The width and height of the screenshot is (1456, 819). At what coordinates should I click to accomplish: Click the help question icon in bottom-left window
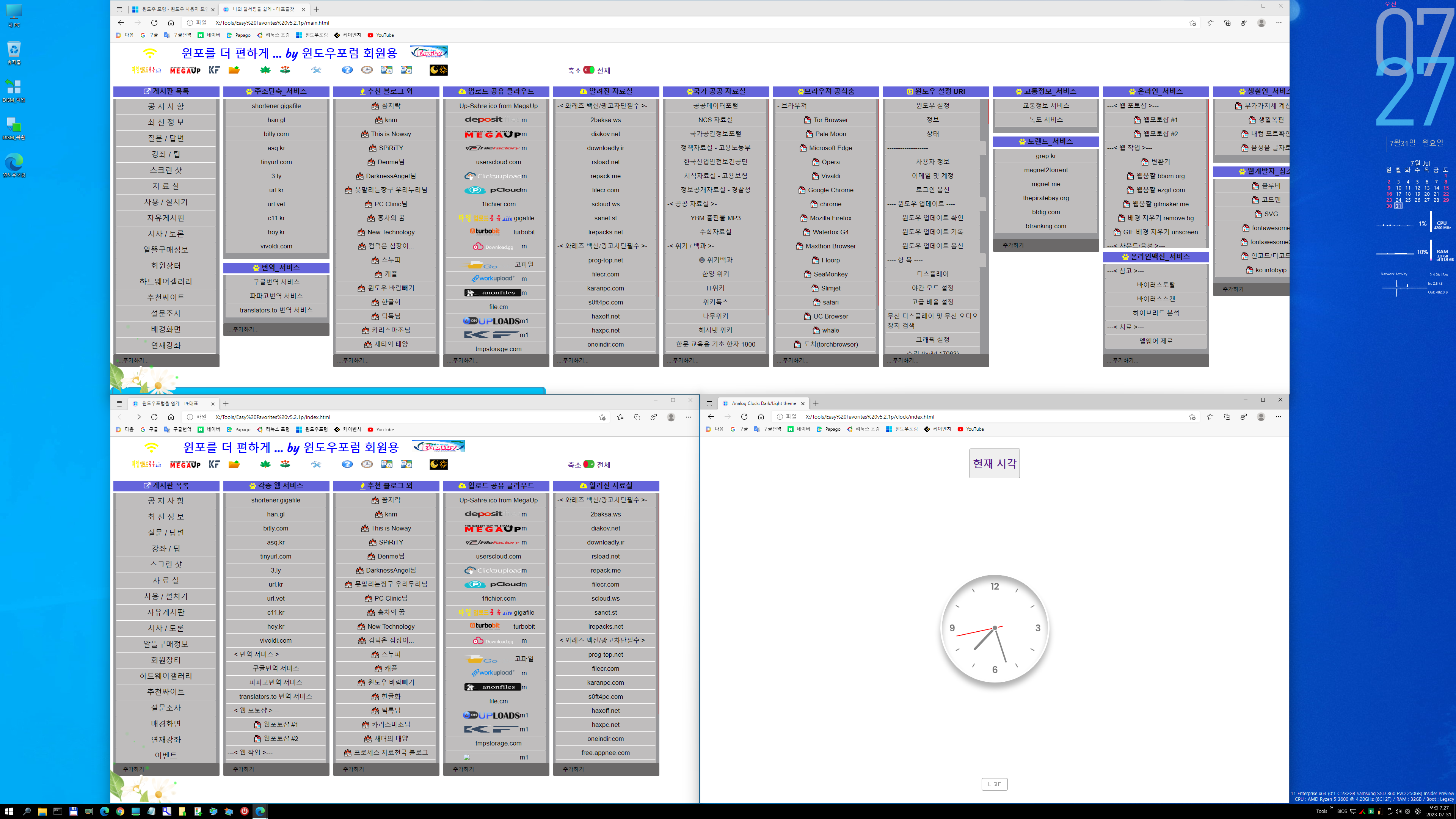pyautogui.click(x=347, y=464)
